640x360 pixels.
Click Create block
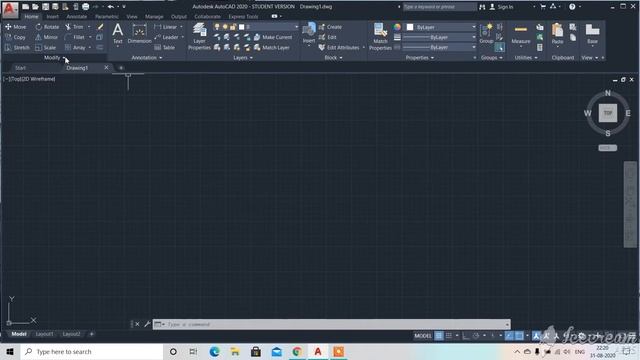[x=330, y=27]
